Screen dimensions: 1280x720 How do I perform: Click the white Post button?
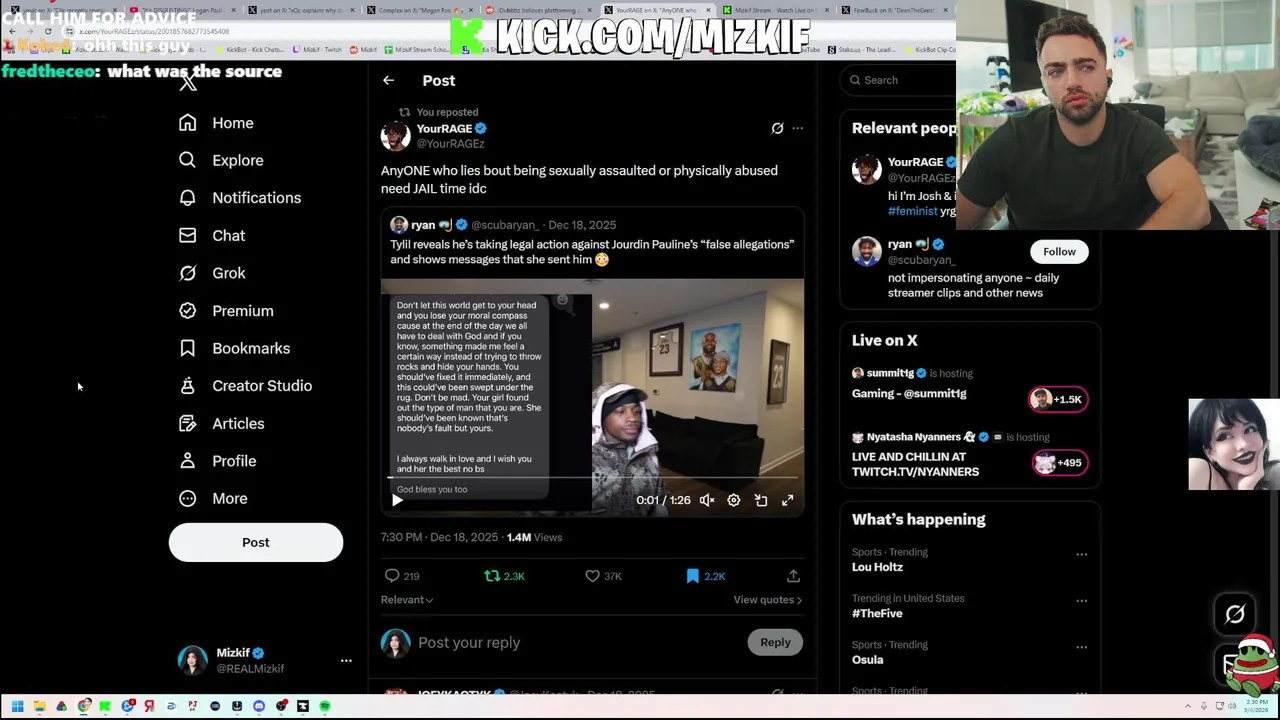tap(256, 542)
